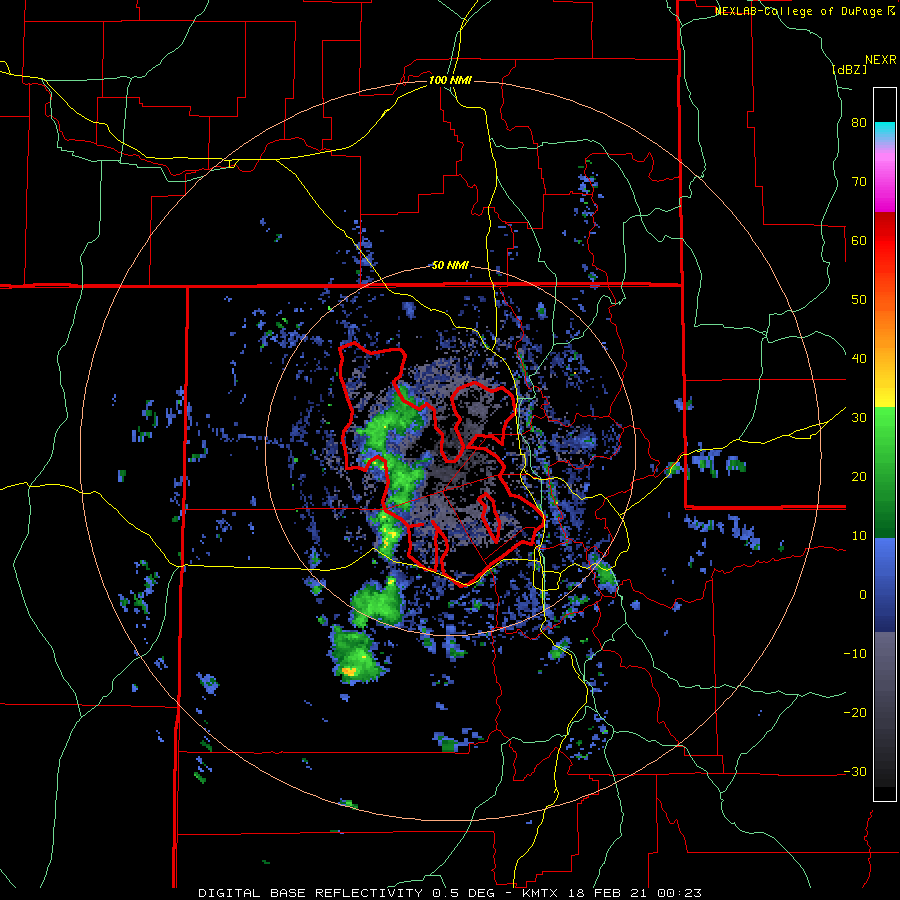This screenshot has height=900, width=900.
Task: Click the 0 dBZ value on the legend
Action: (863, 595)
